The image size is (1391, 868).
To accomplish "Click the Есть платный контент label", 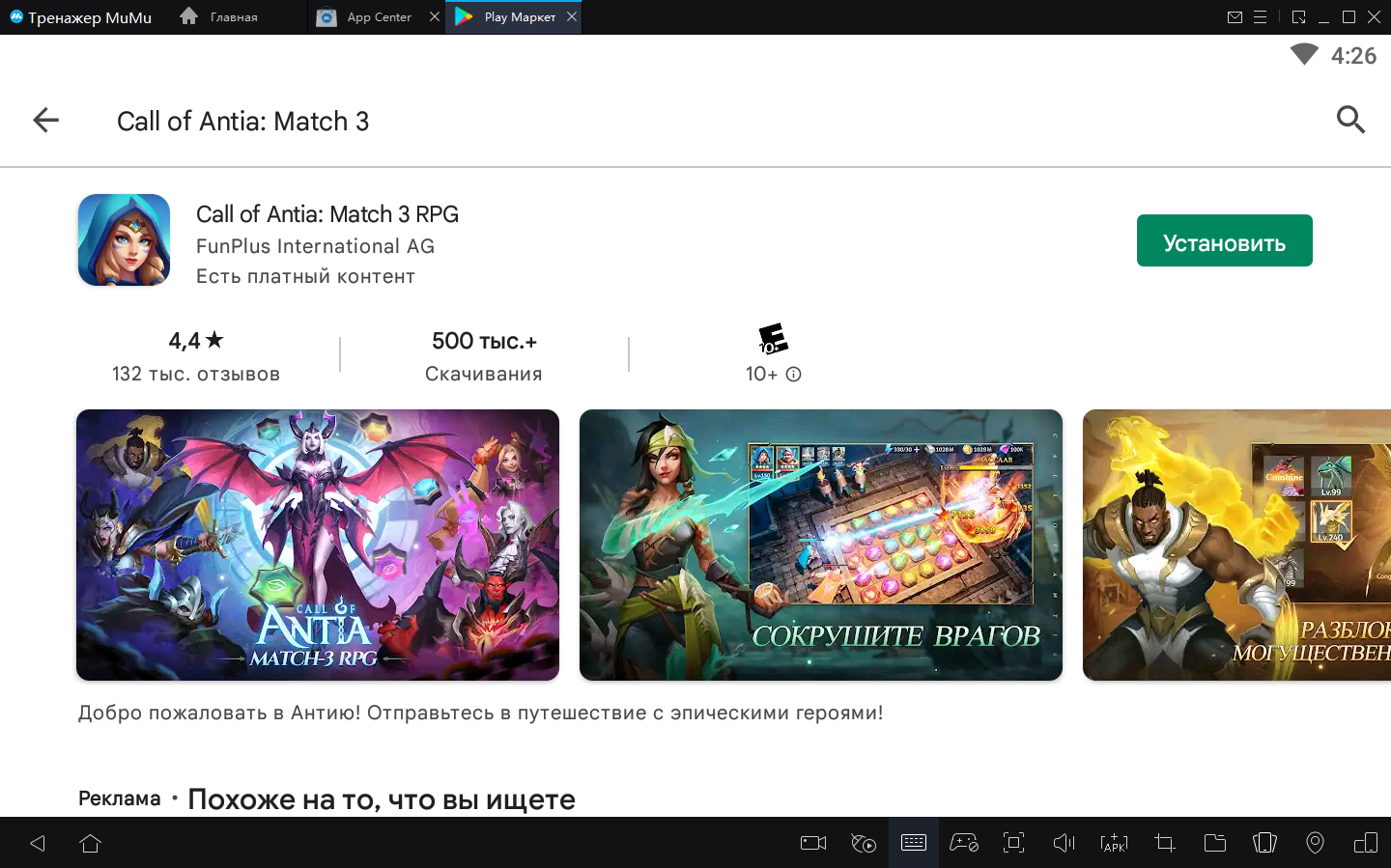I will (x=305, y=276).
